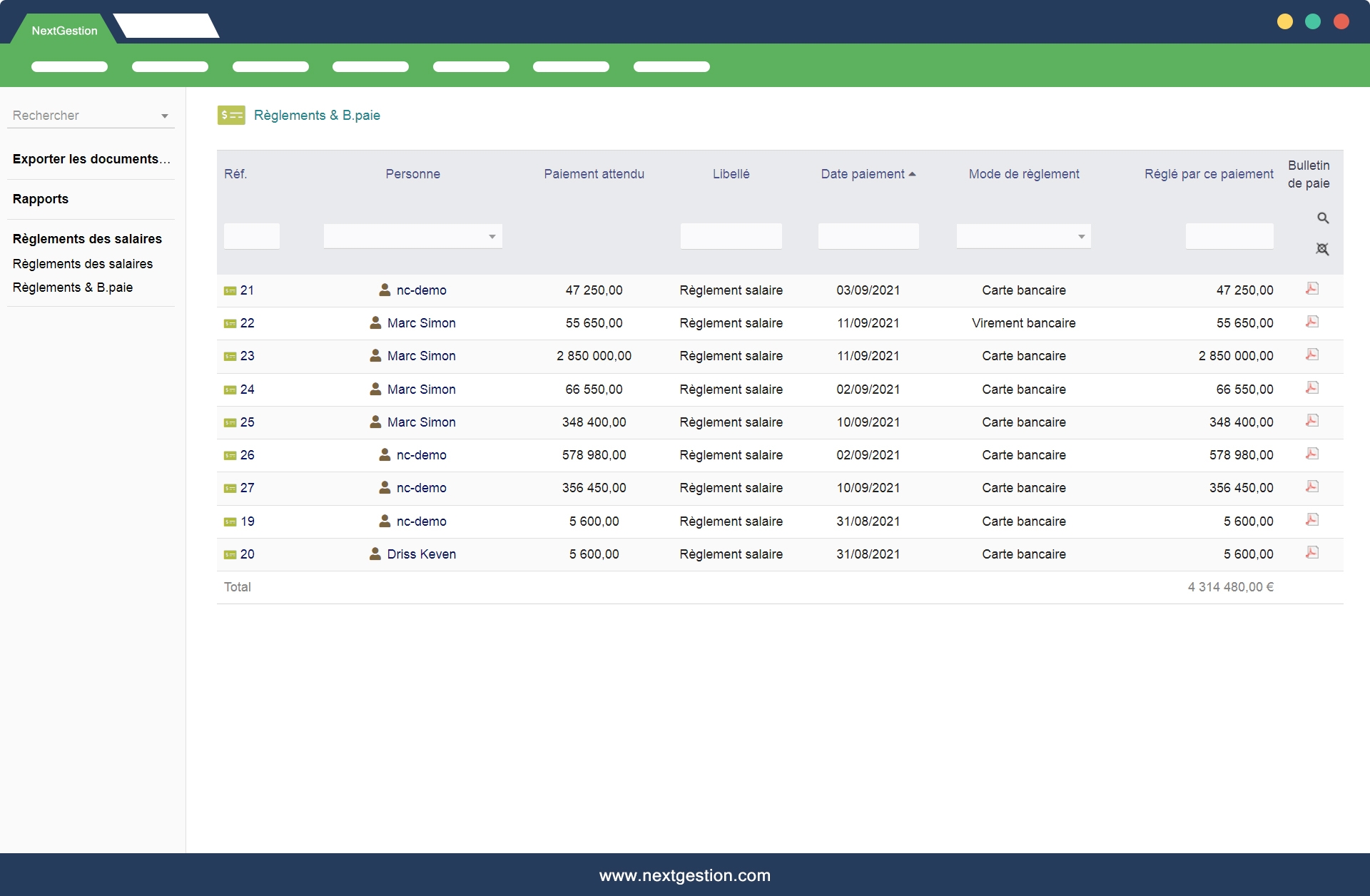Image resolution: width=1370 pixels, height=896 pixels.
Task: Click the clear filters crossed magnifier icon
Action: click(x=1322, y=249)
